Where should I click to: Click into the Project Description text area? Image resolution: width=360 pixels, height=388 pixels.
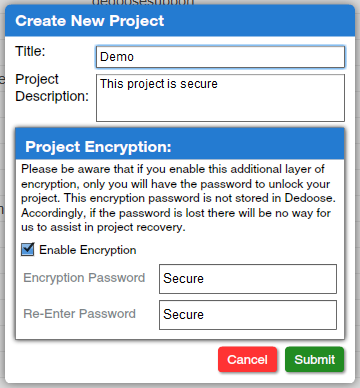coord(220,98)
